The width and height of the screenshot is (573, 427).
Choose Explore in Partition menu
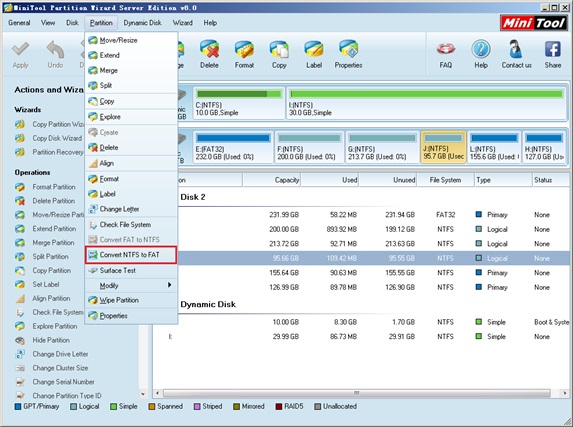coord(131,117)
